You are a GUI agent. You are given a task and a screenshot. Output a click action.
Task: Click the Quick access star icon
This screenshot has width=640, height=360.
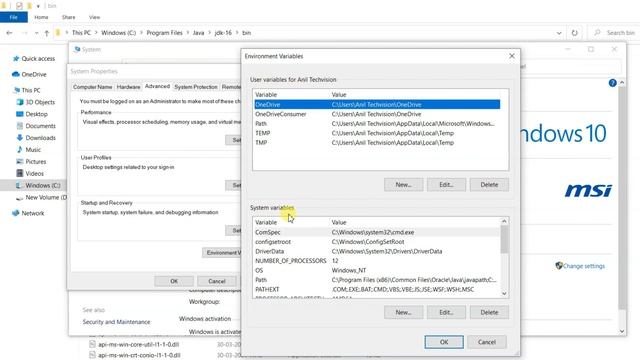(16, 58)
